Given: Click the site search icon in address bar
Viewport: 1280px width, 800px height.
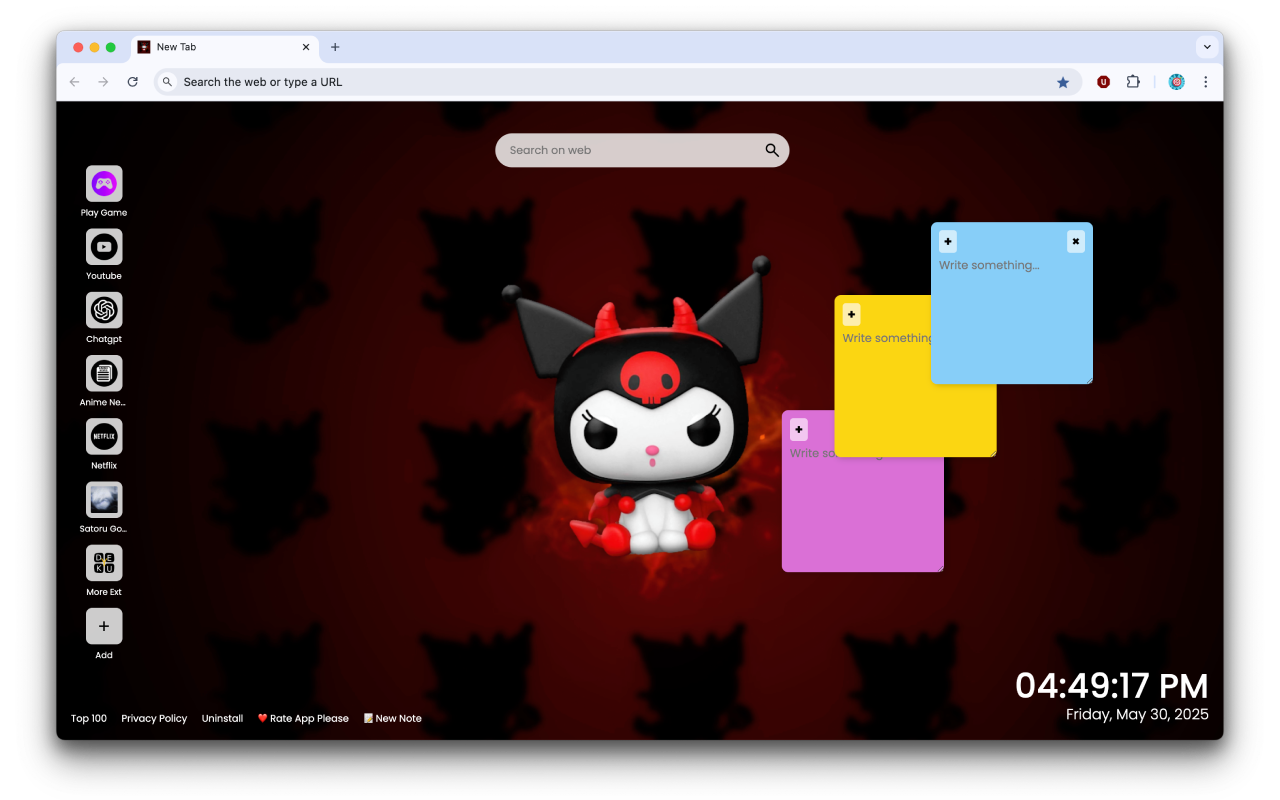Looking at the screenshot, I should pyautogui.click(x=168, y=82).
